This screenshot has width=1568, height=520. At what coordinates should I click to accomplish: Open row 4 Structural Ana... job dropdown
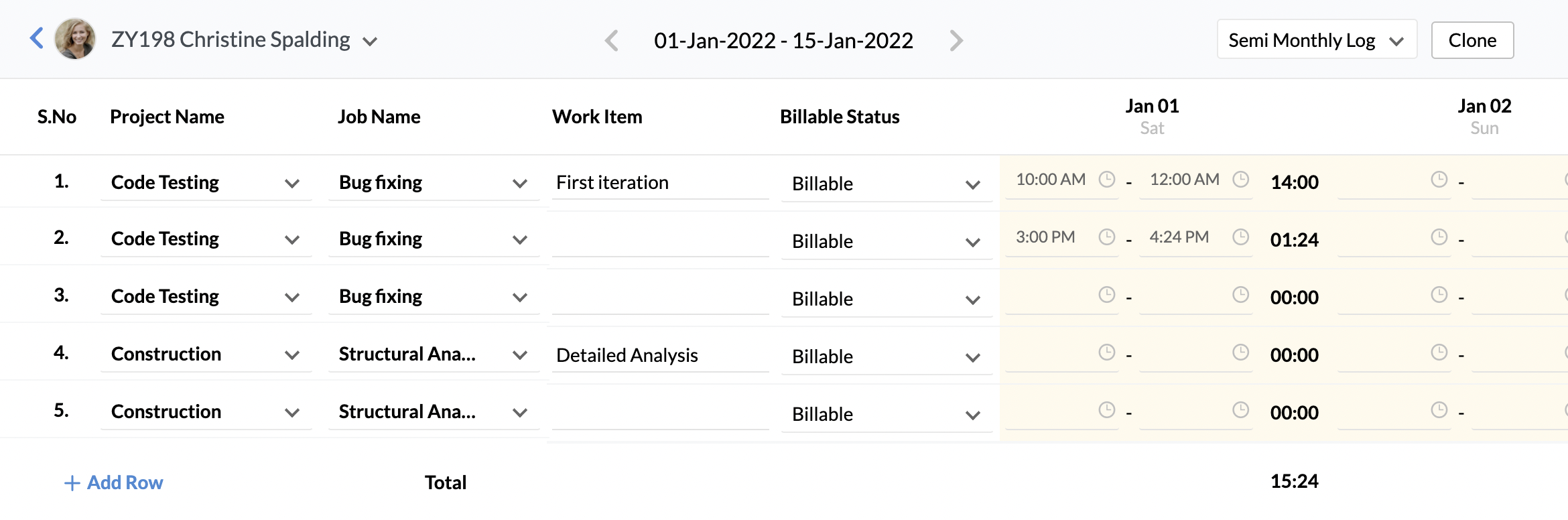click(x=520, y=355)
